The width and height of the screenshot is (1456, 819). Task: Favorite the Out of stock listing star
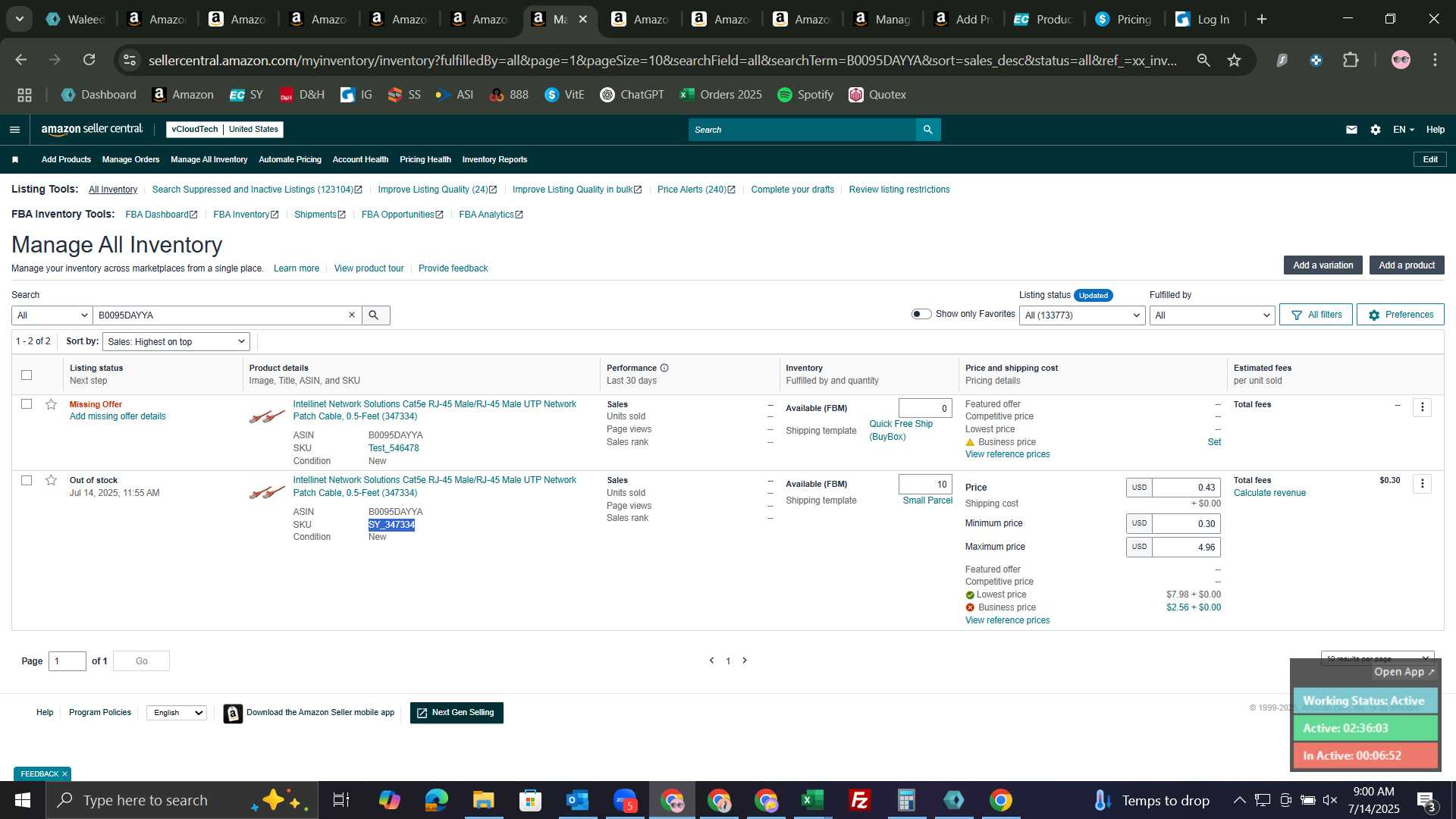click(x=51, y=480)
